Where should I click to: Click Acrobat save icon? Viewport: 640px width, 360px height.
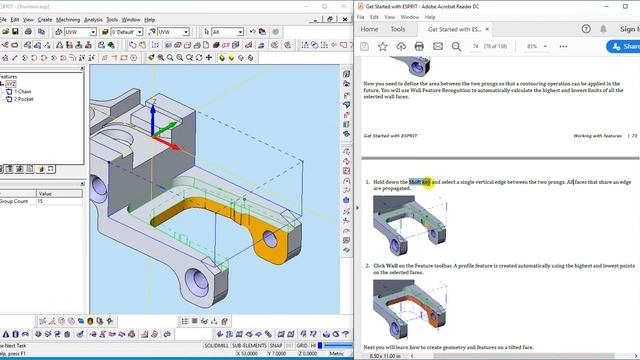pyautogui.click(x=364, y=47)
